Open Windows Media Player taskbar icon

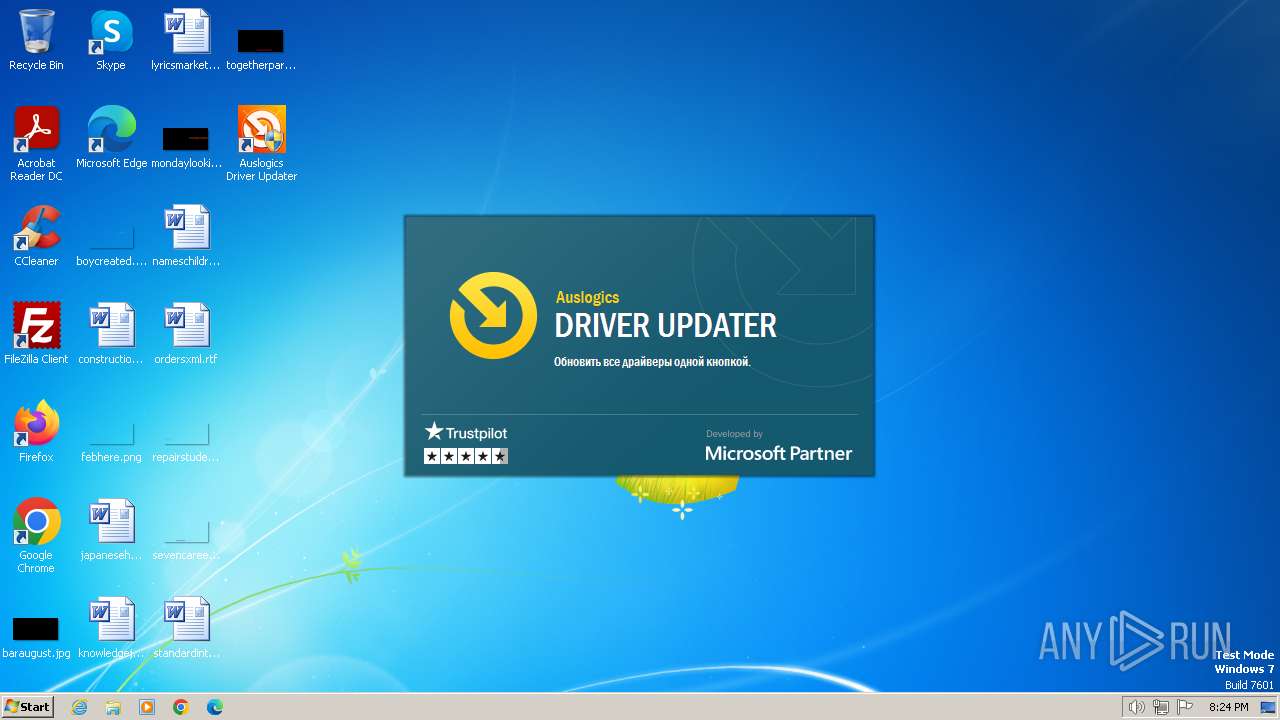(x=147, y=707)
